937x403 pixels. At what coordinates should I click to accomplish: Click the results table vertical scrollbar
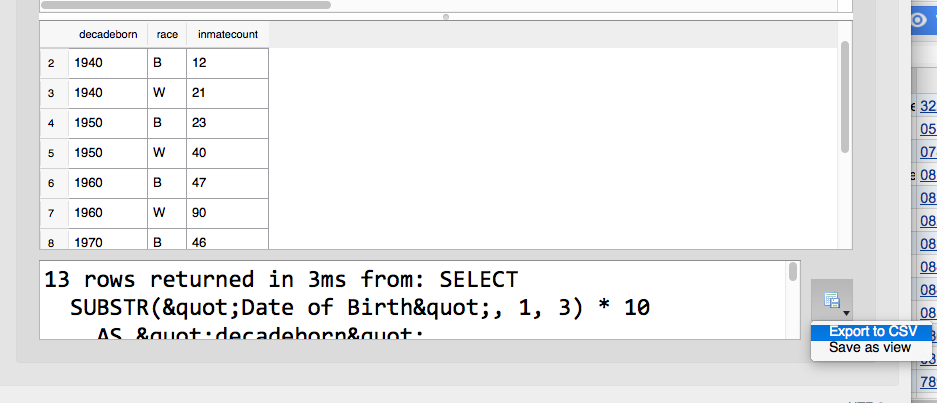click(845, 97)
